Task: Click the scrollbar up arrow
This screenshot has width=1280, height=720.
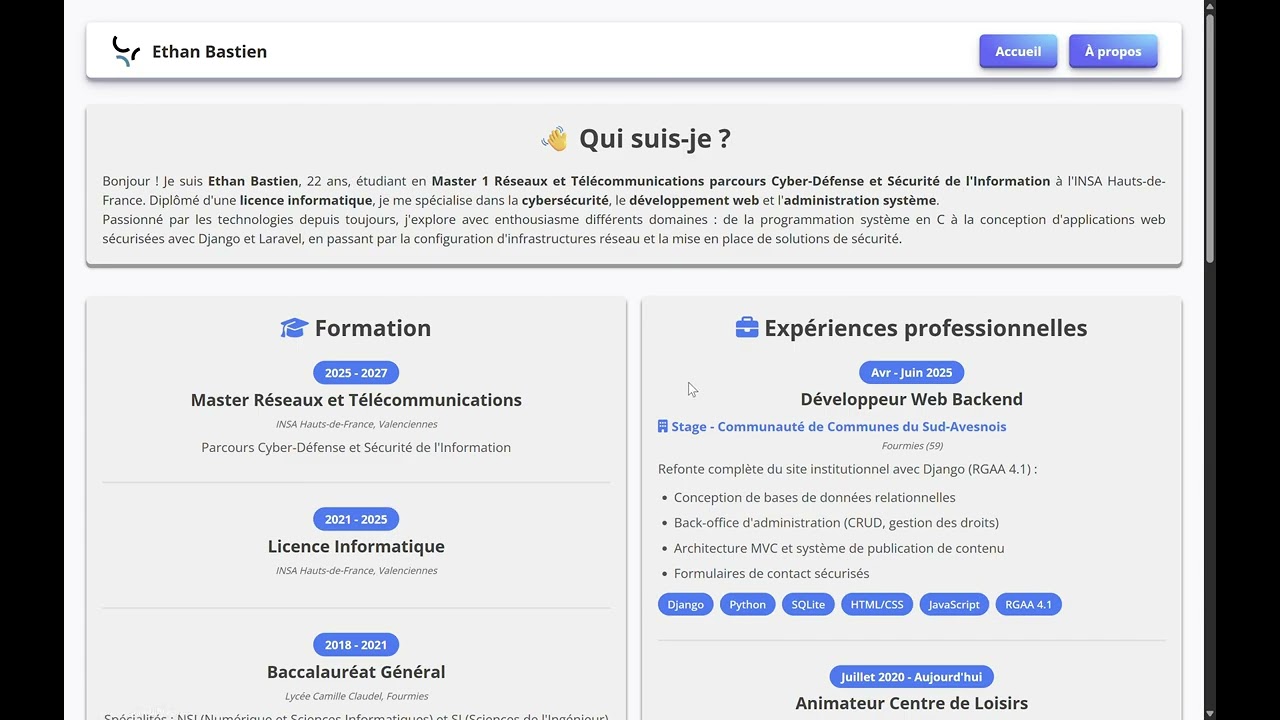Action: point(1209,7)
